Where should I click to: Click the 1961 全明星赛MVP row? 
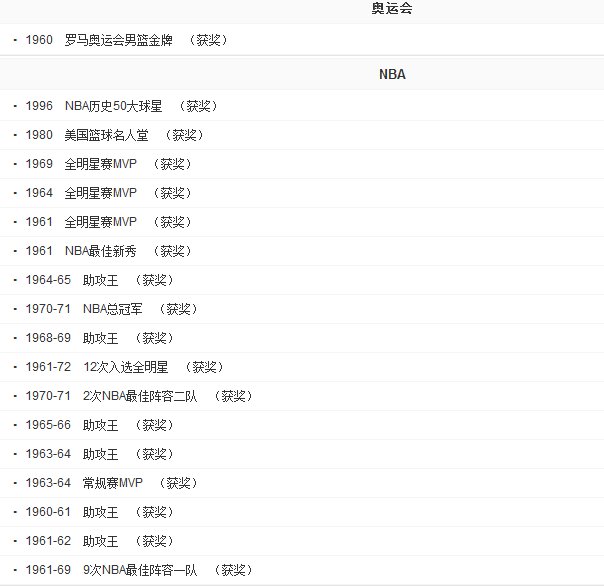pos(302,222)
